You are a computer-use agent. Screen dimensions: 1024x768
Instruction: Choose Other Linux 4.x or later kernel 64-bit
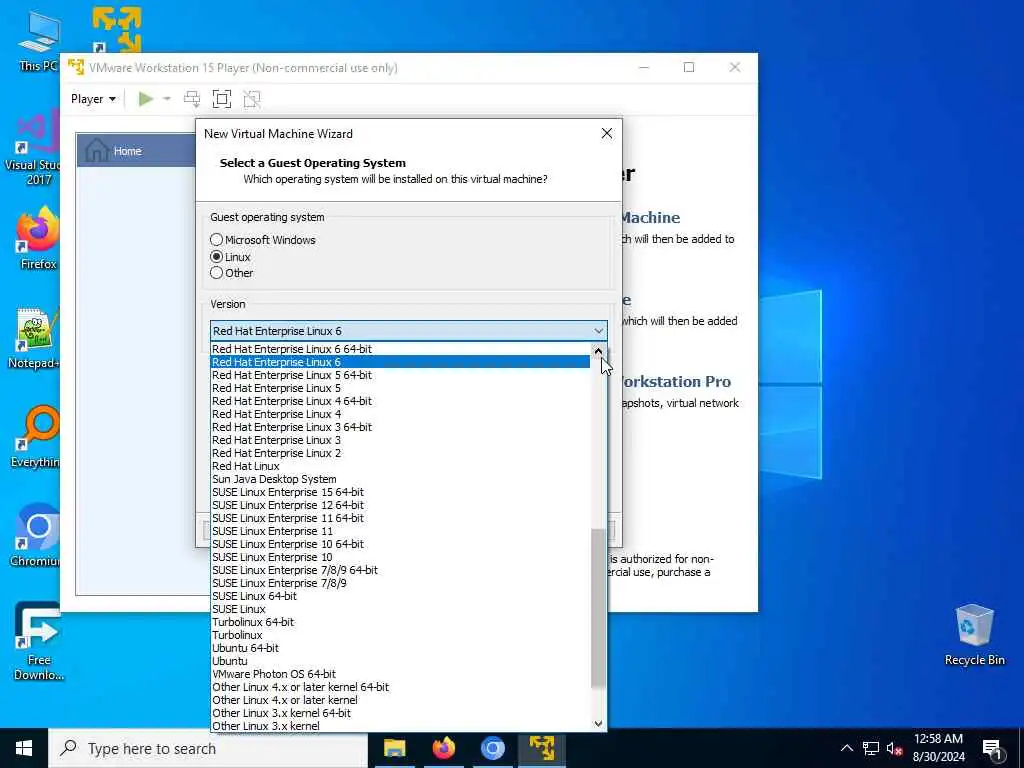point(401,687)
